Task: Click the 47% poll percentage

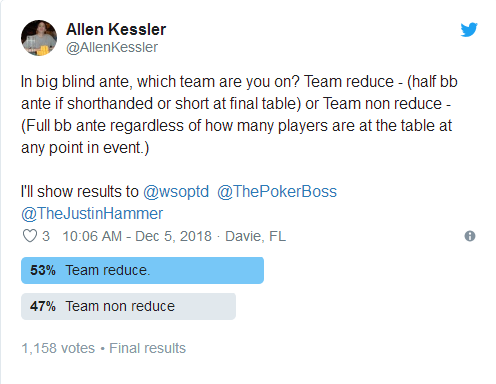Action: point(43,306)
